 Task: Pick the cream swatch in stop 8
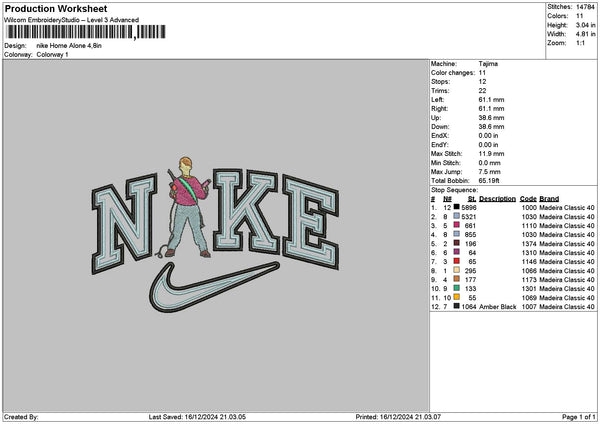tap(457, 270)
